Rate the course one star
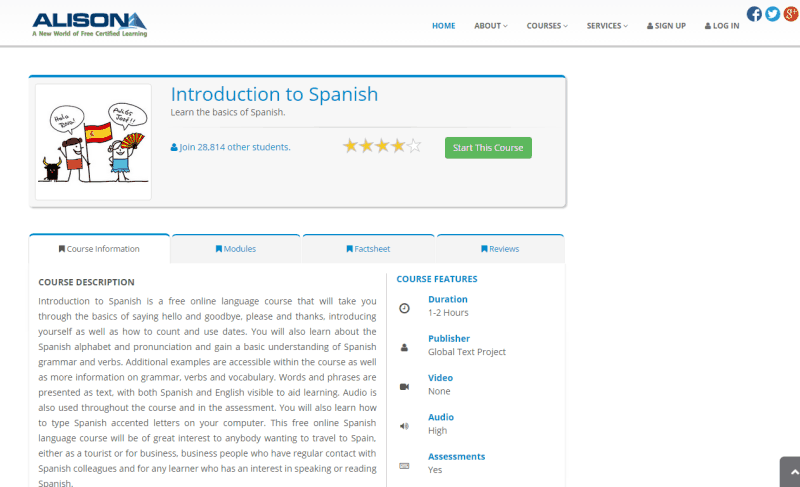 pyautogui.click(x=350, y=146)
